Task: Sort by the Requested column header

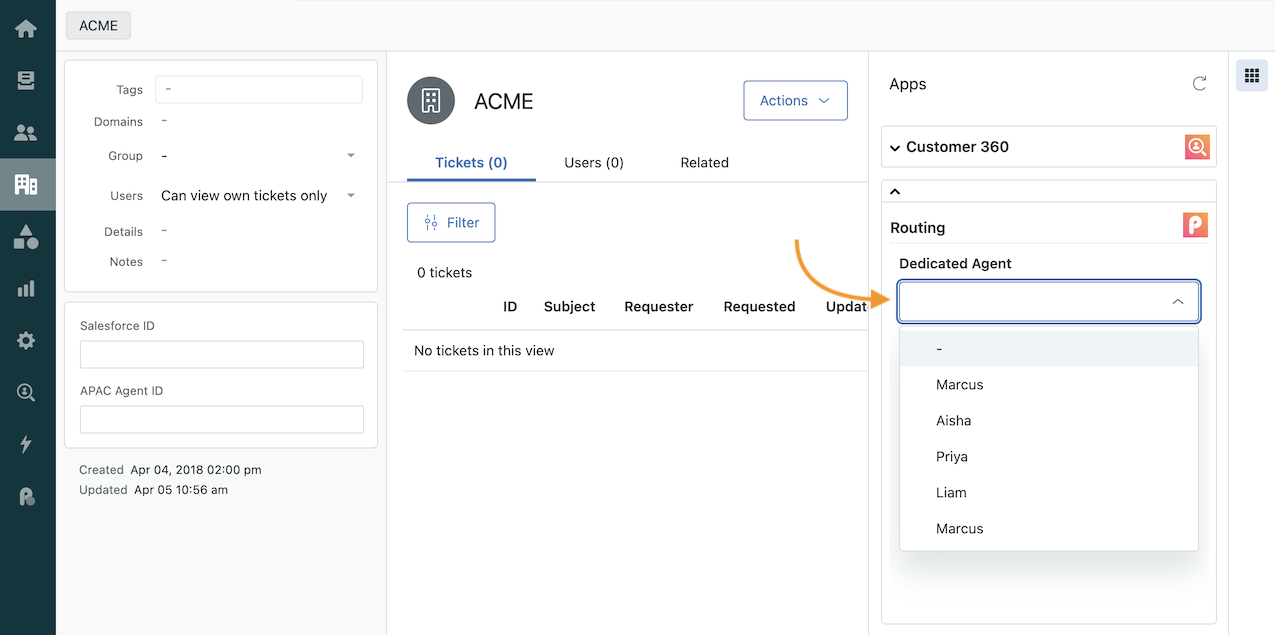Action: [760, 307]
